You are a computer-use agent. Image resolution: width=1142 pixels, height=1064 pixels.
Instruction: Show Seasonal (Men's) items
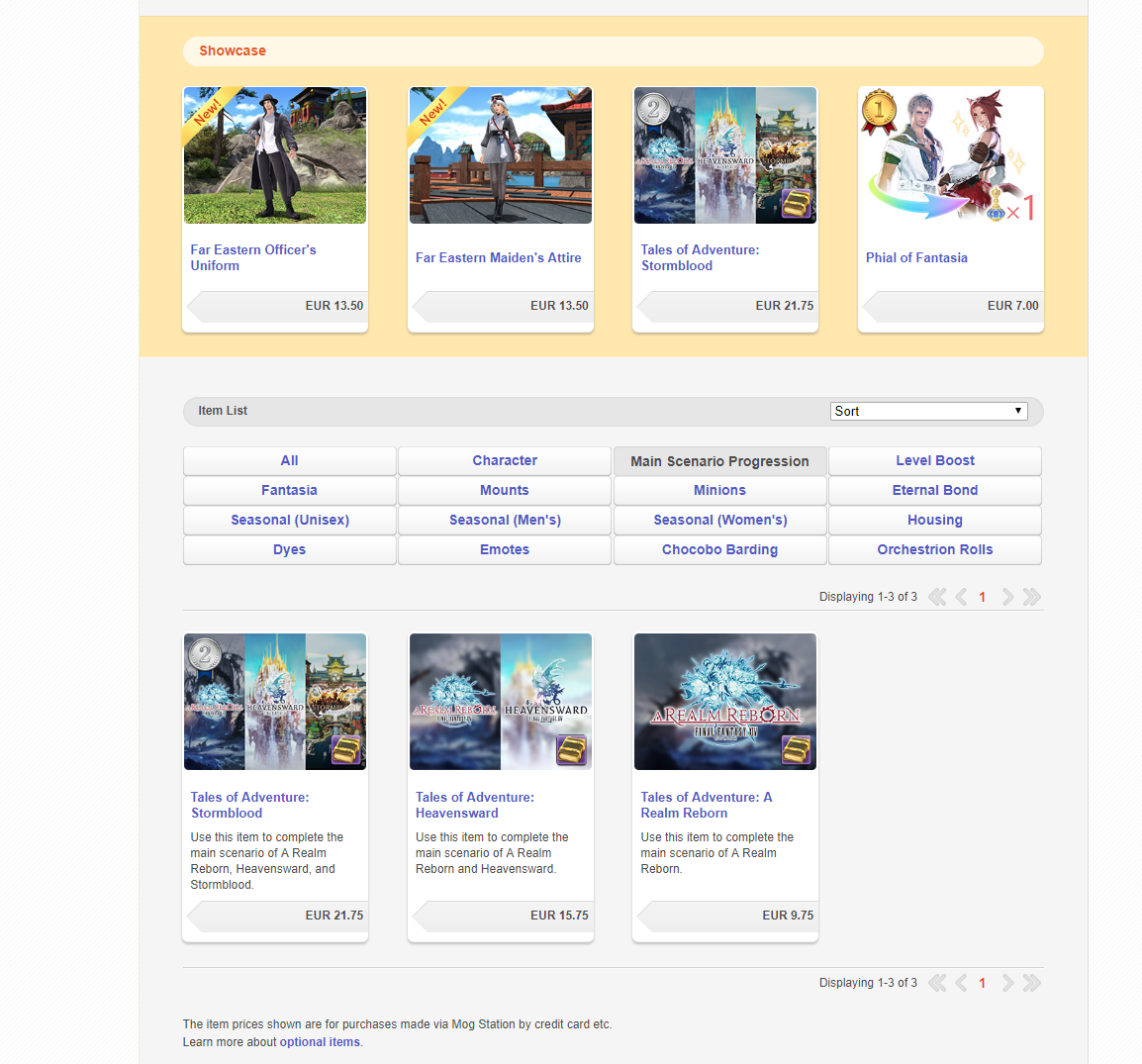505,521
